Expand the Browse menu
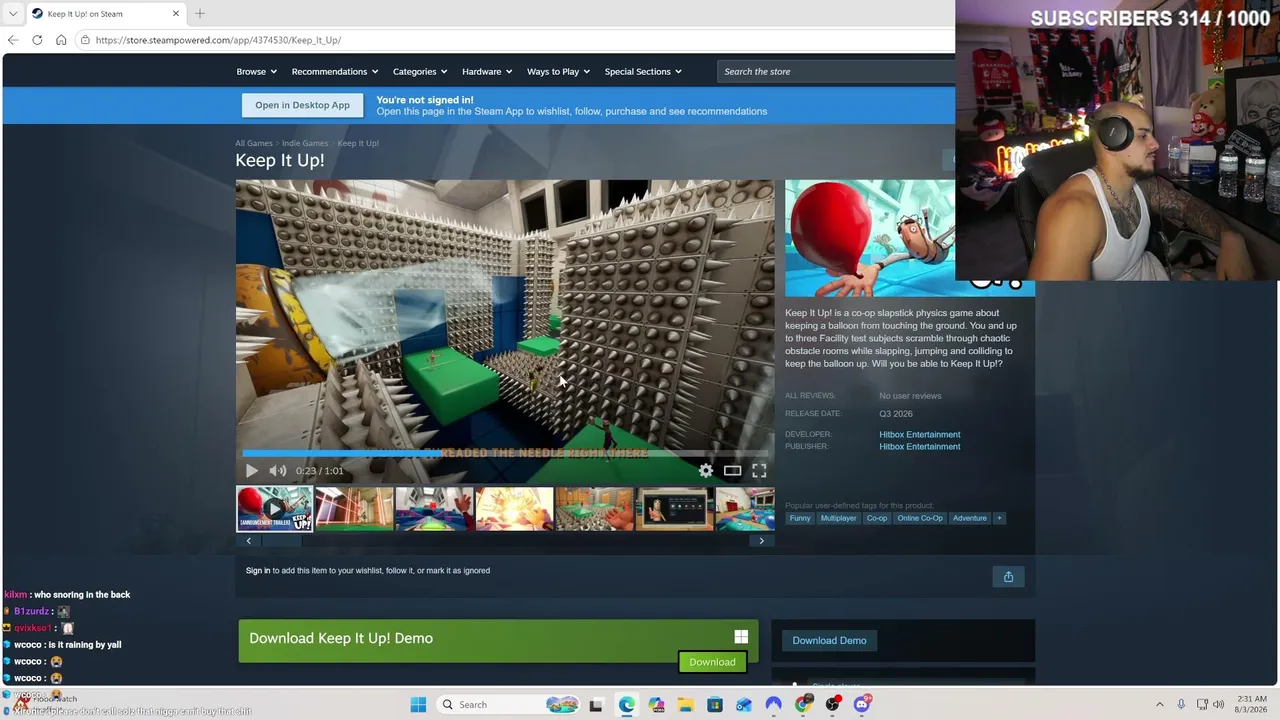Screen dimensions: 1280x720 click(x=256, y=72)
